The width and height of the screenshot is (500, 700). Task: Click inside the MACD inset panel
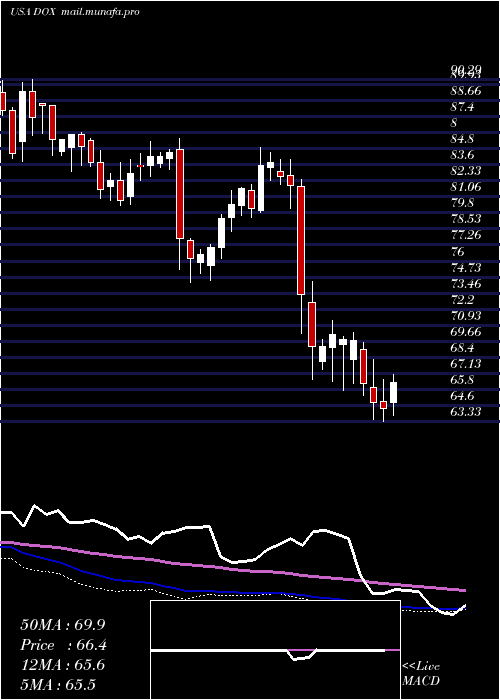(275, 650)
